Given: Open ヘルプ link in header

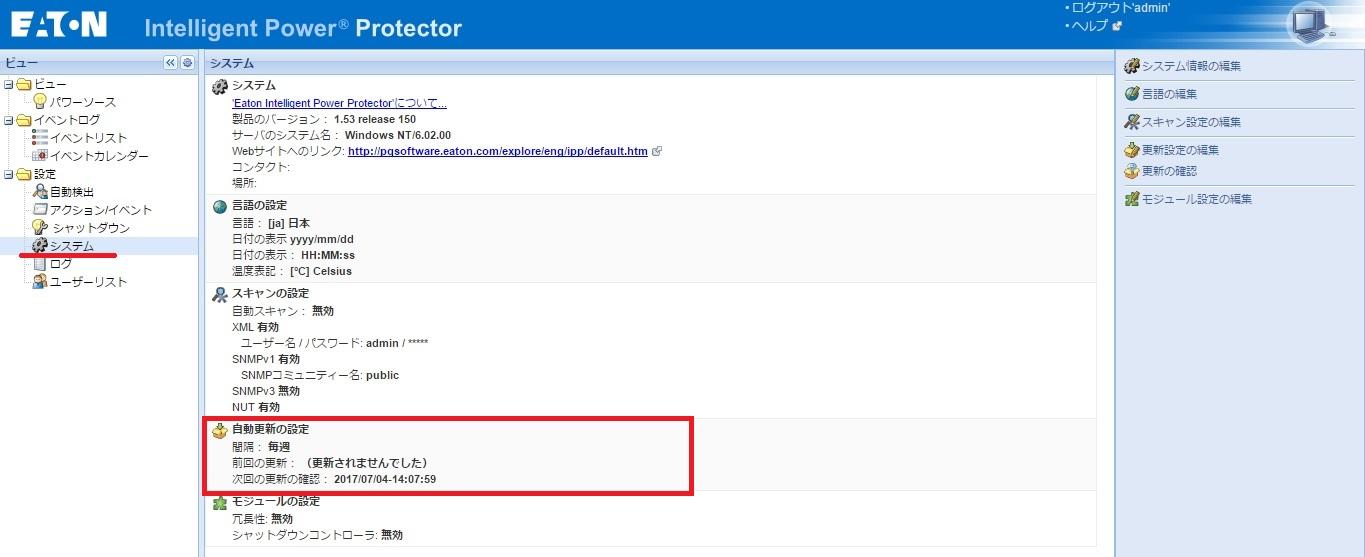Looking at the screenshot, I should pos(1091,25).
